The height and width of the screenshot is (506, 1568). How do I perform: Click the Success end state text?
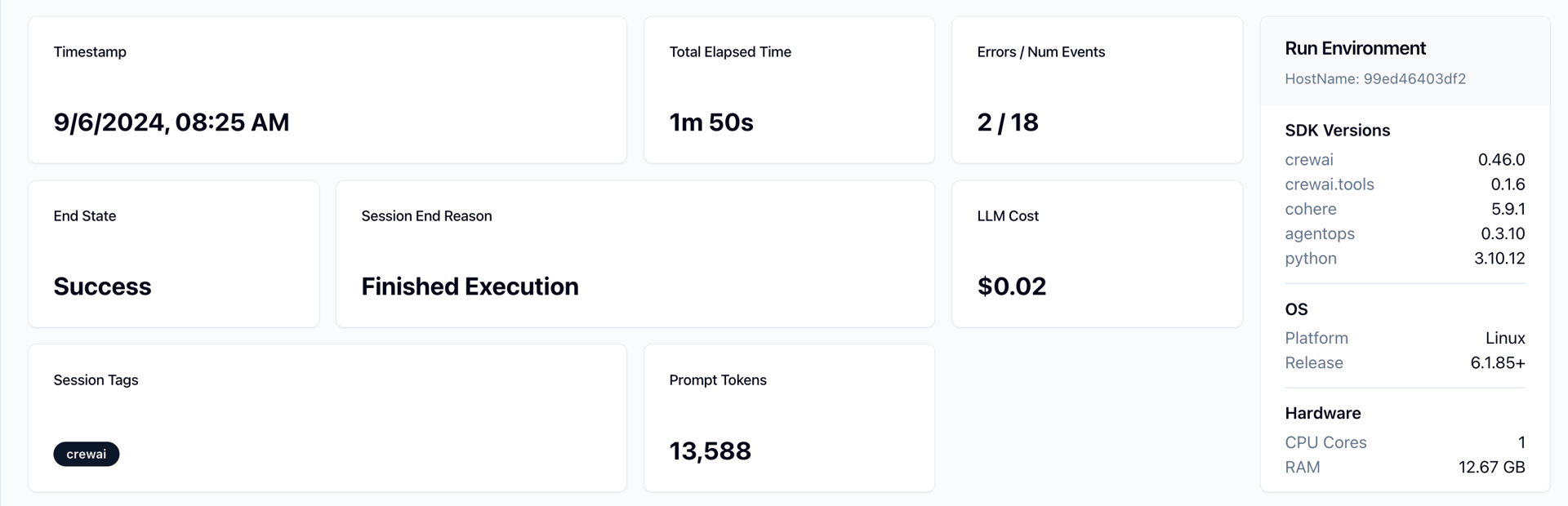pyautogui.click(x=102, y=286)
